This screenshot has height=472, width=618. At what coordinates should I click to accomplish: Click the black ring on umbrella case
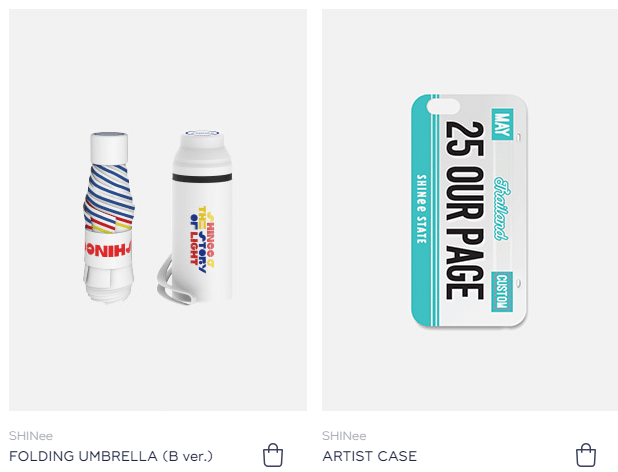click(x=202, y=178)
